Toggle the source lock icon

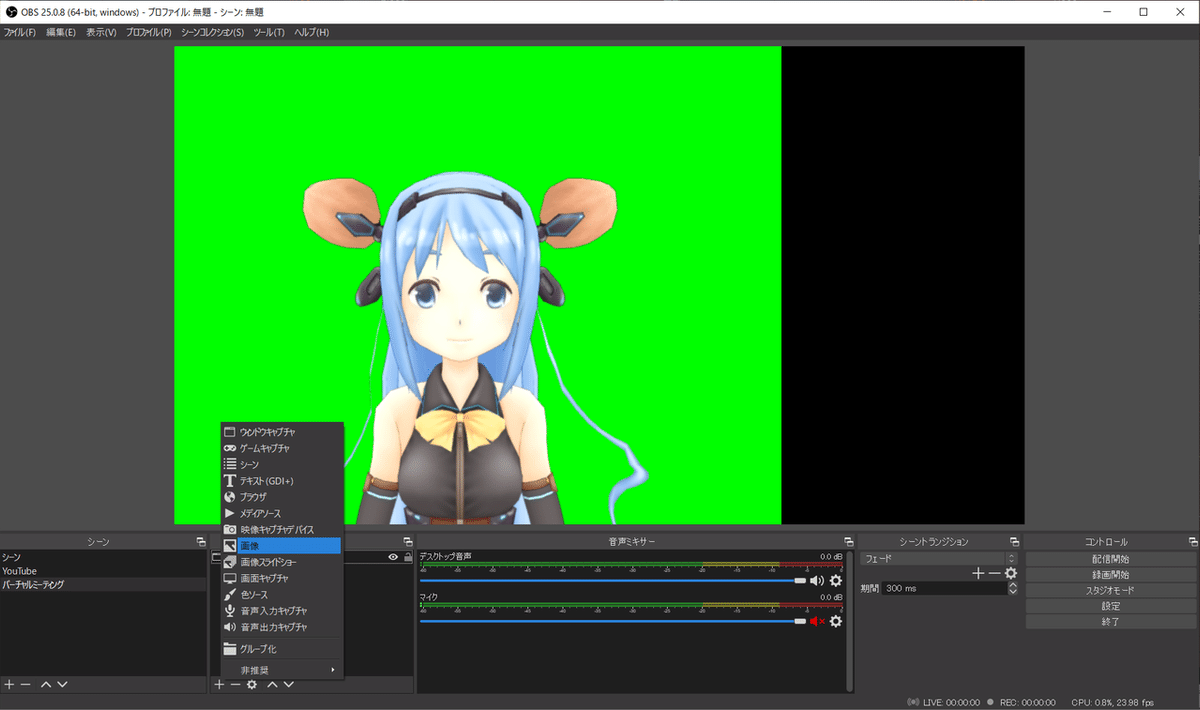[407, 557]
